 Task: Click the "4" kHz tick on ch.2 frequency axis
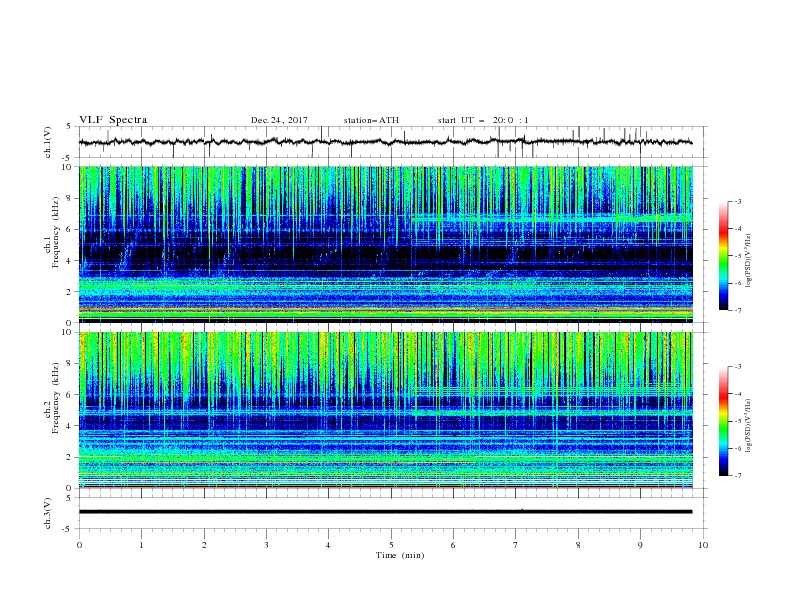pyautogui.click(x=70, y=426)
